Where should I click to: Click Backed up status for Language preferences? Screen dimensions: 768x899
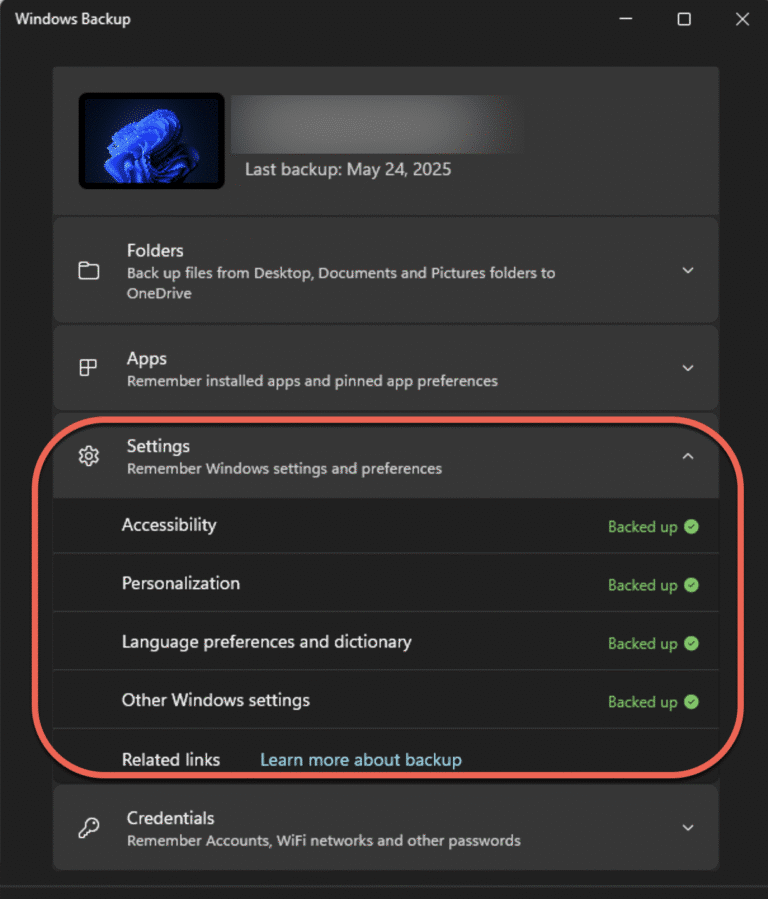point(642,644)
